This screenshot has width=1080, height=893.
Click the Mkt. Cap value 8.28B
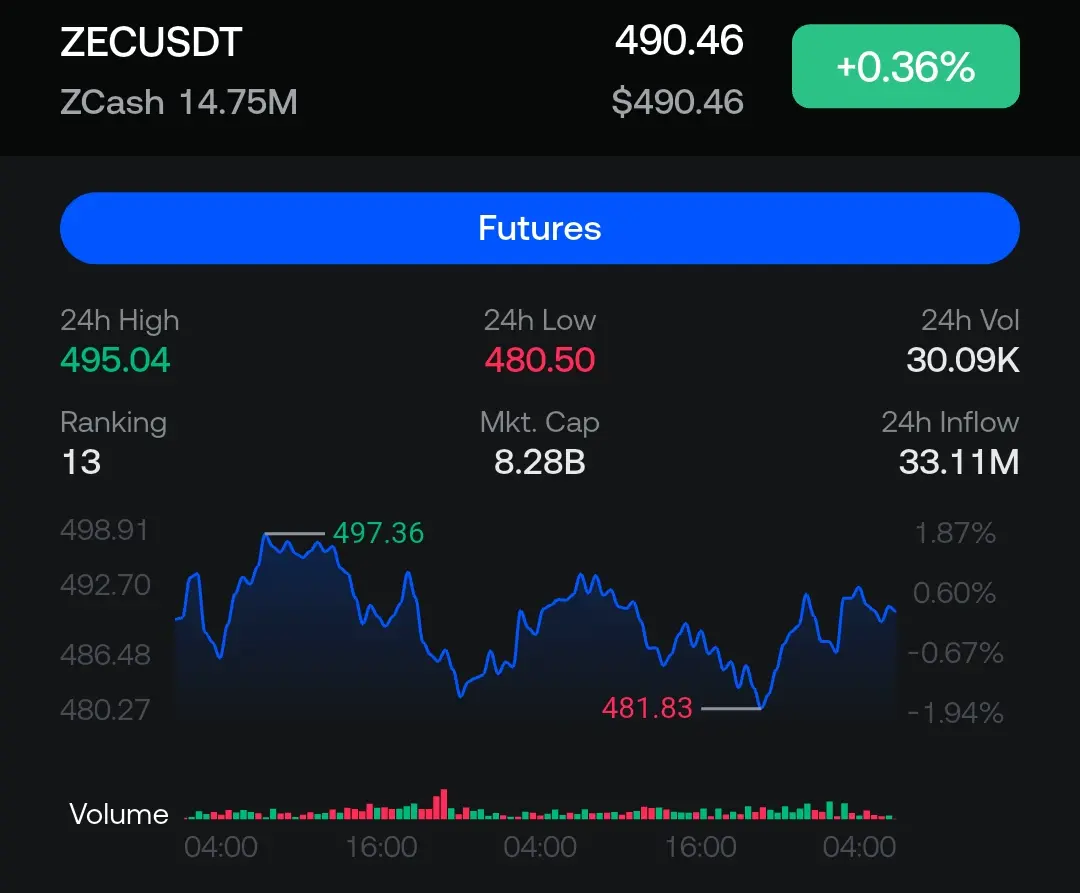click(x=539, y=462)
